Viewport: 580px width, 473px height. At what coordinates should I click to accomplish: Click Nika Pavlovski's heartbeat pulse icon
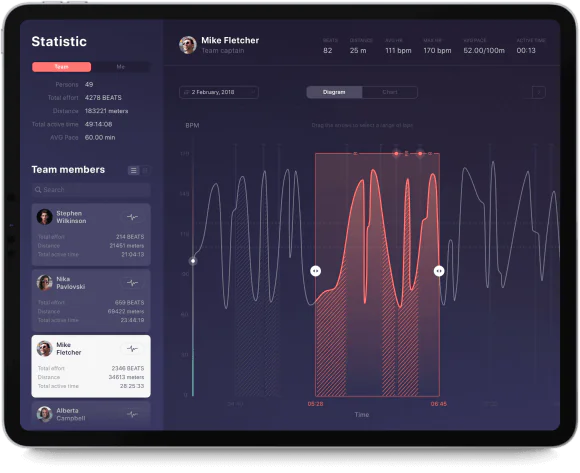tap(132, 283)
